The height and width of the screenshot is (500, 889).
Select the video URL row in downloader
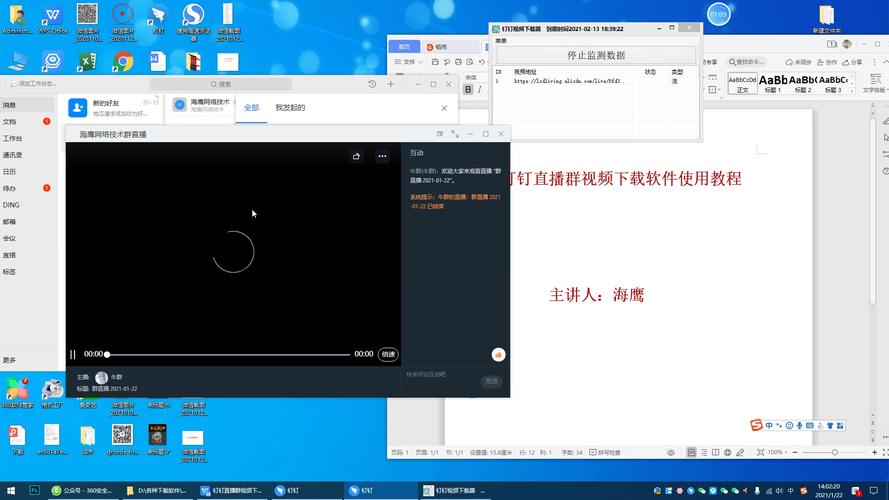pos(595,81)
